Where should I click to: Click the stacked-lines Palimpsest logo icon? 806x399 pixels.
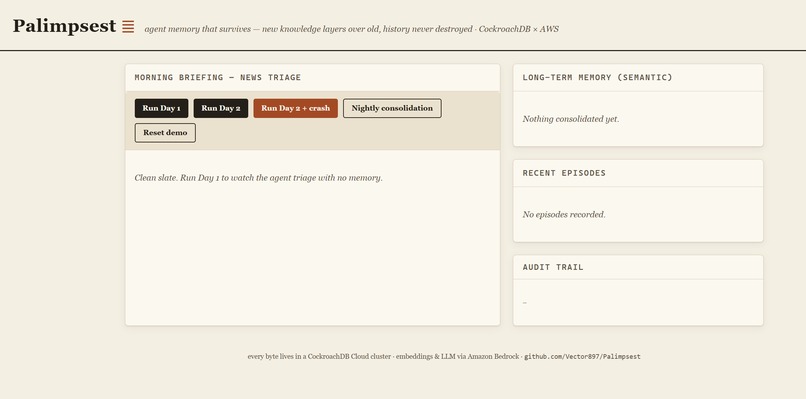click(x=128, y=27)
